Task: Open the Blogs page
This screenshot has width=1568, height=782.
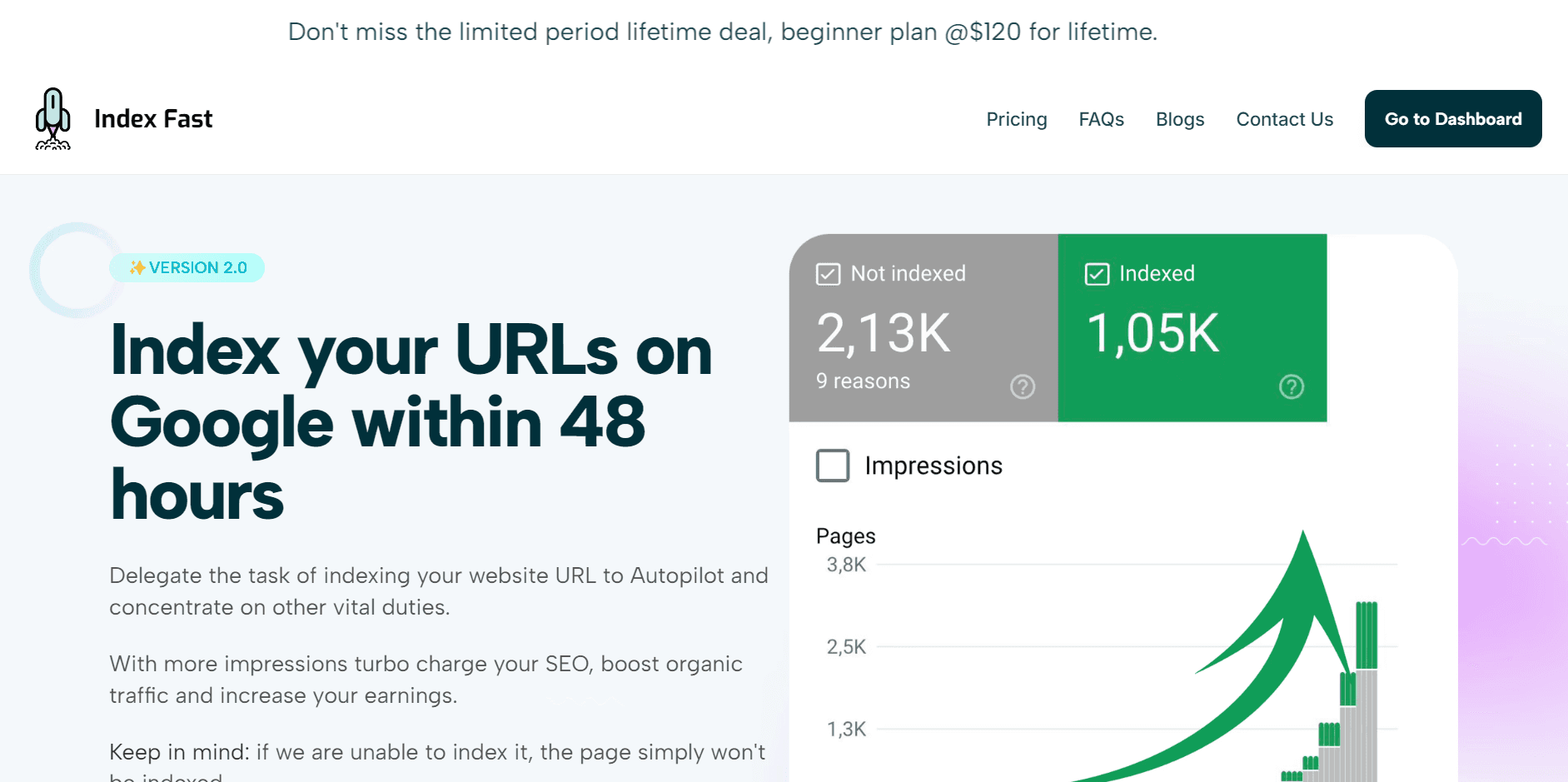Action: 1179,119
